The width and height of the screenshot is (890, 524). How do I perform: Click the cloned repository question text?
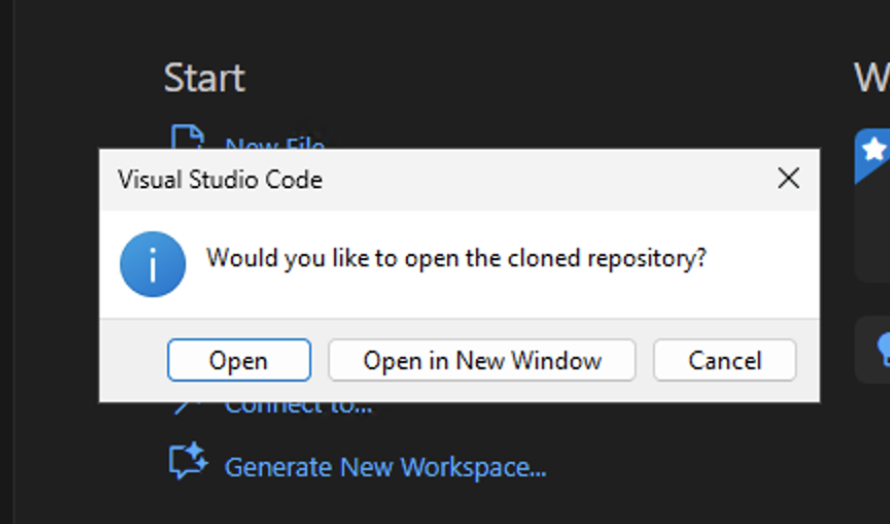(456, 258)
